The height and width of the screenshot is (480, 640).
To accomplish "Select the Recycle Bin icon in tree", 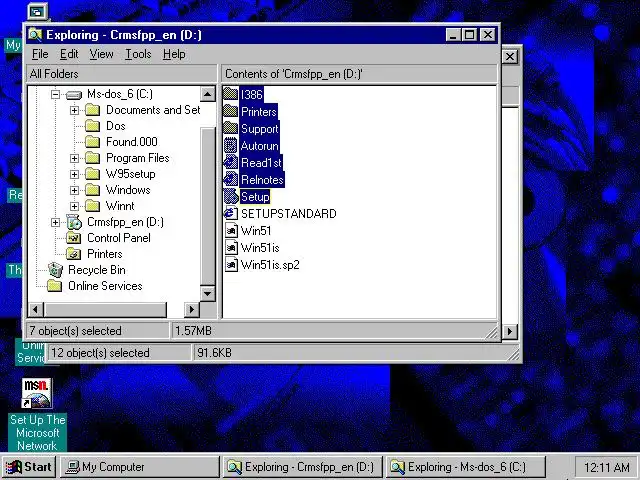I will (55, 270).
